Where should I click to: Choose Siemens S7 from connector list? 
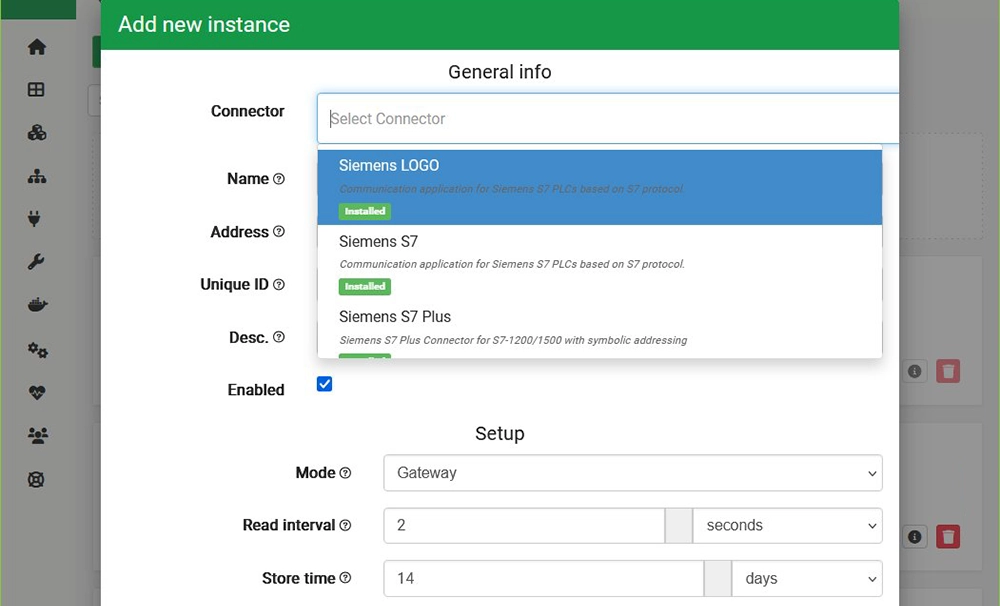click(x=599, y=262)
